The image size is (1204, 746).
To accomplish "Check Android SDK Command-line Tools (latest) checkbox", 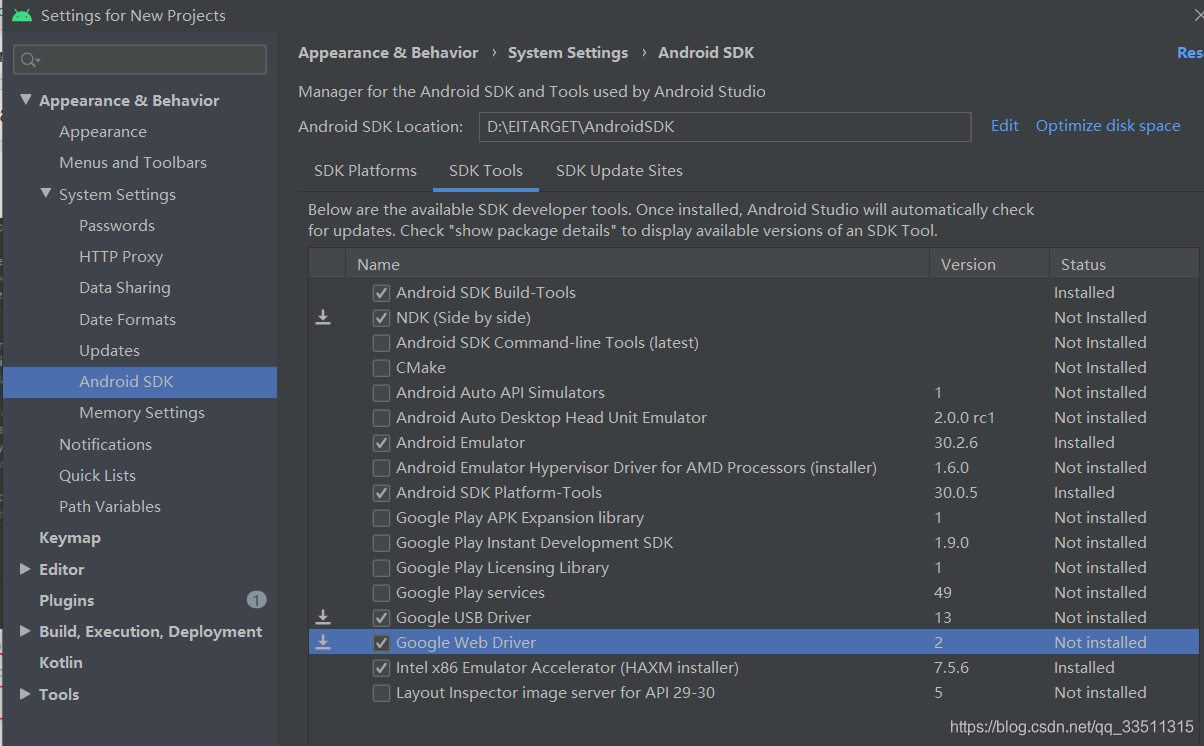I will (x=381, y=343).
